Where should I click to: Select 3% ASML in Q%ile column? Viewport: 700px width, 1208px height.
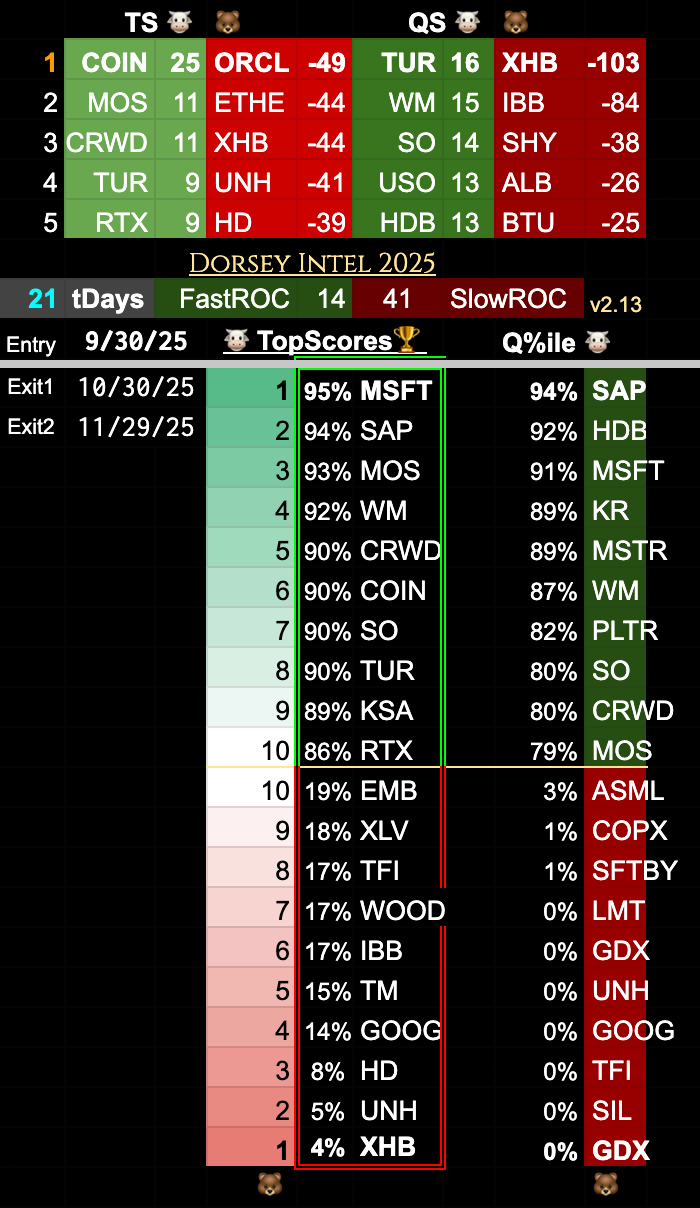pos(603,791)
